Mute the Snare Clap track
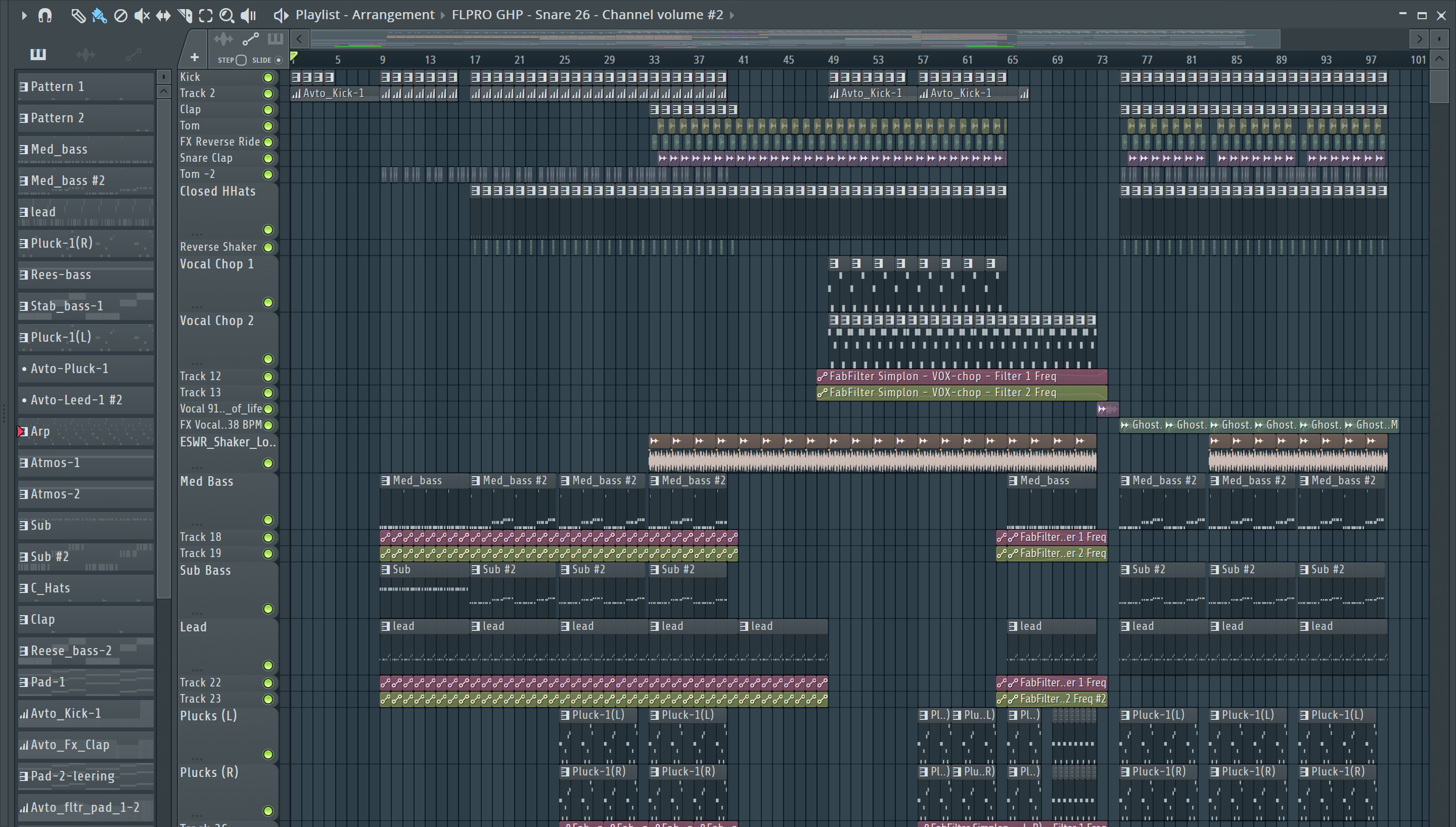Image resolution: width=1456 pixels, height=827 pixels. click(x=268, y=158)
